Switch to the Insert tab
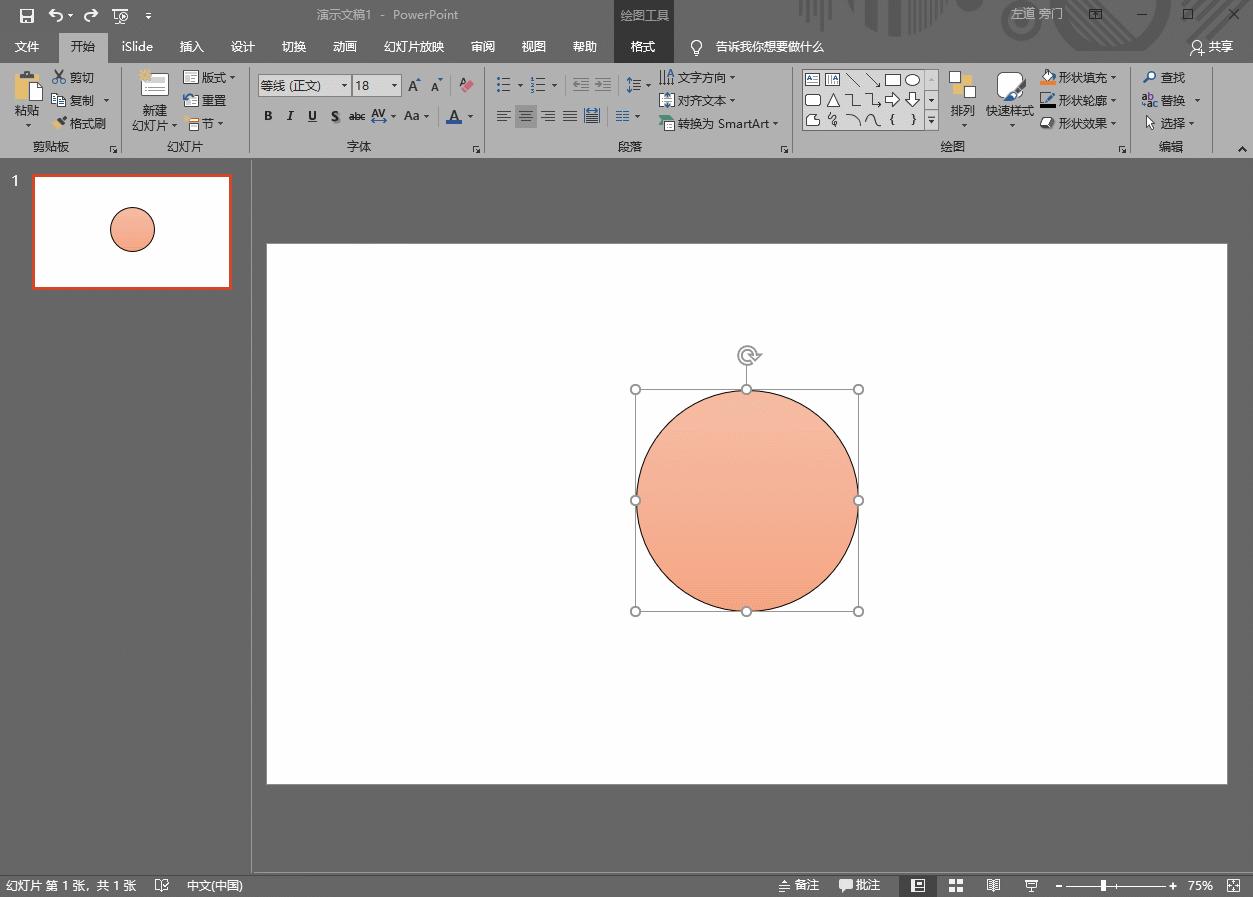The width and height of the screenshot is (1253, 897). click(191, 47)
